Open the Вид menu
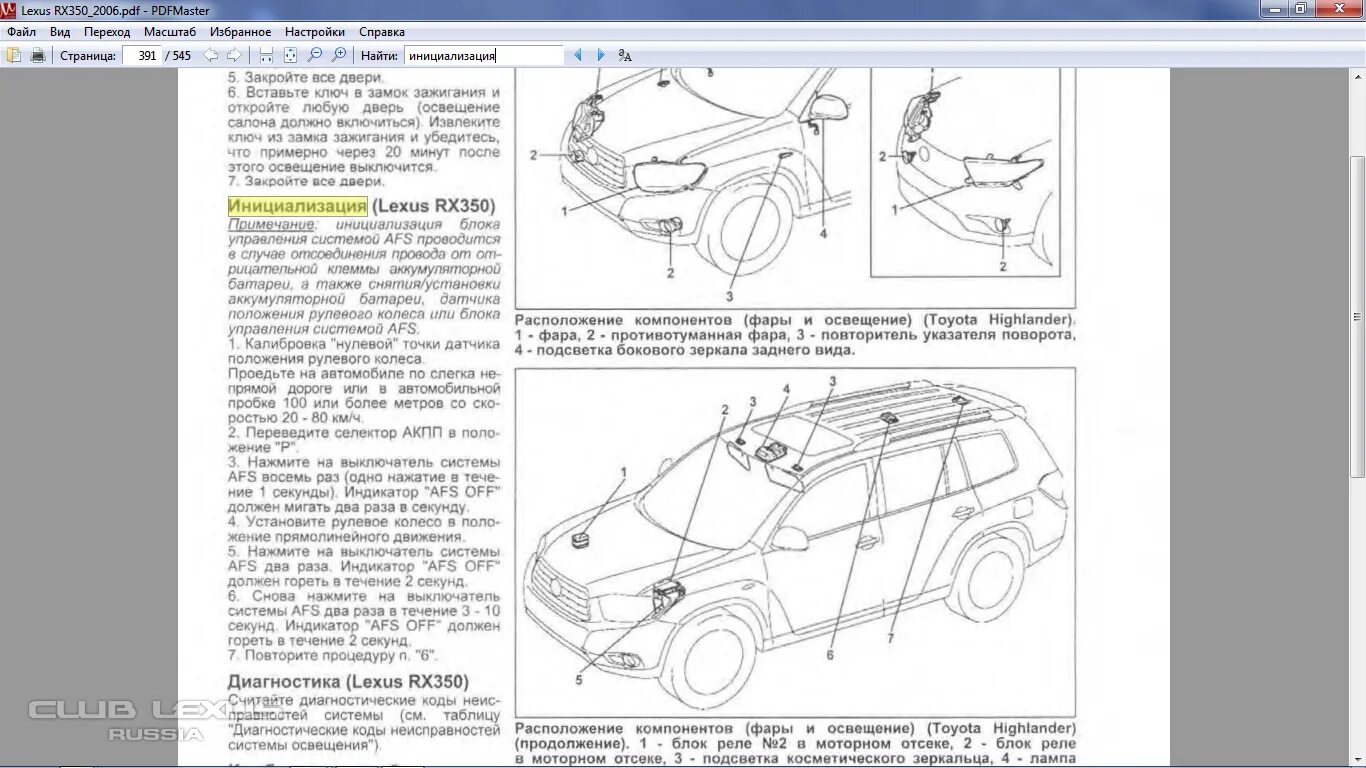Screen dimensions: 1366x768 (60, 32)
